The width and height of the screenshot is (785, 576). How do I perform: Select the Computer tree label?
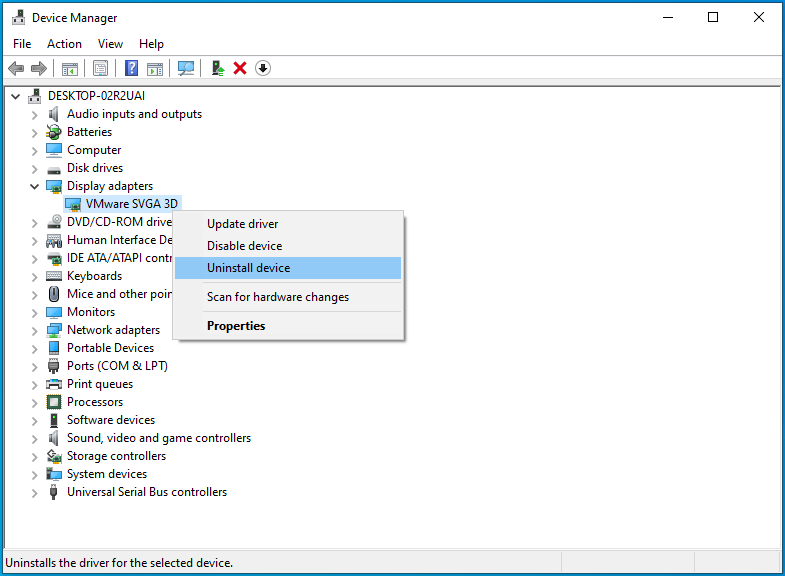point(94,150)
